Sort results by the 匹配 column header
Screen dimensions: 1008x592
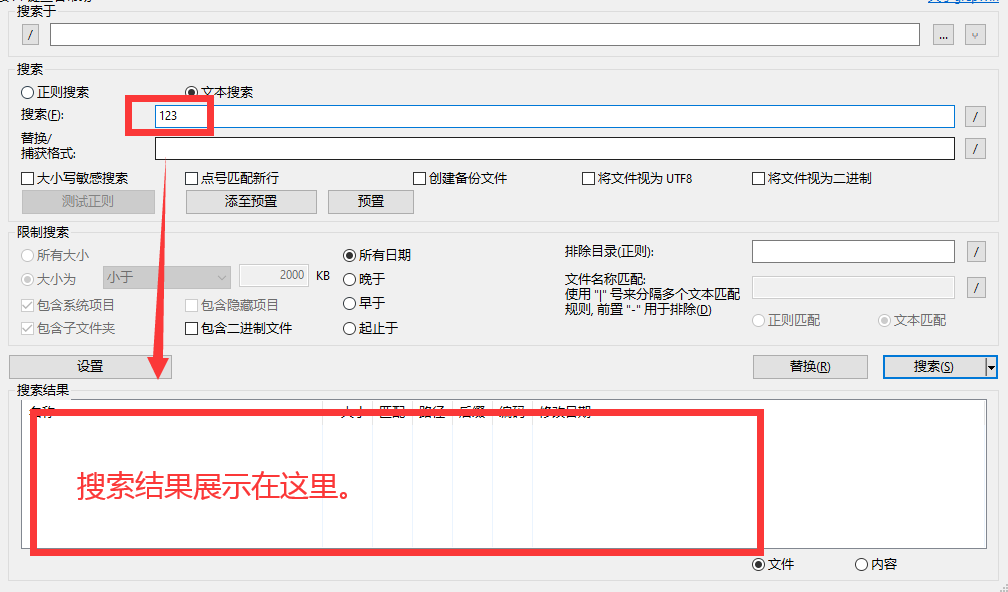coord(391,411)
